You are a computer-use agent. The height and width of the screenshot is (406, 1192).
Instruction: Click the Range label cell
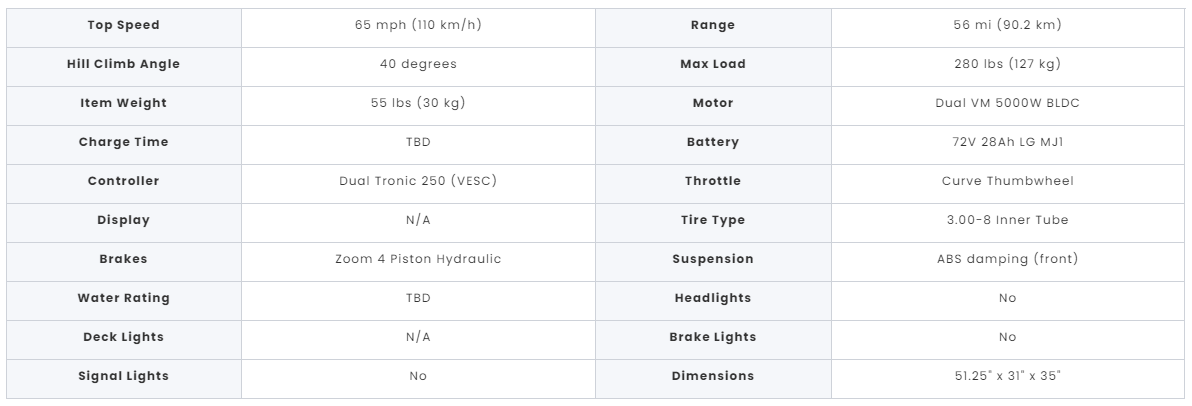tap(713, 25)
